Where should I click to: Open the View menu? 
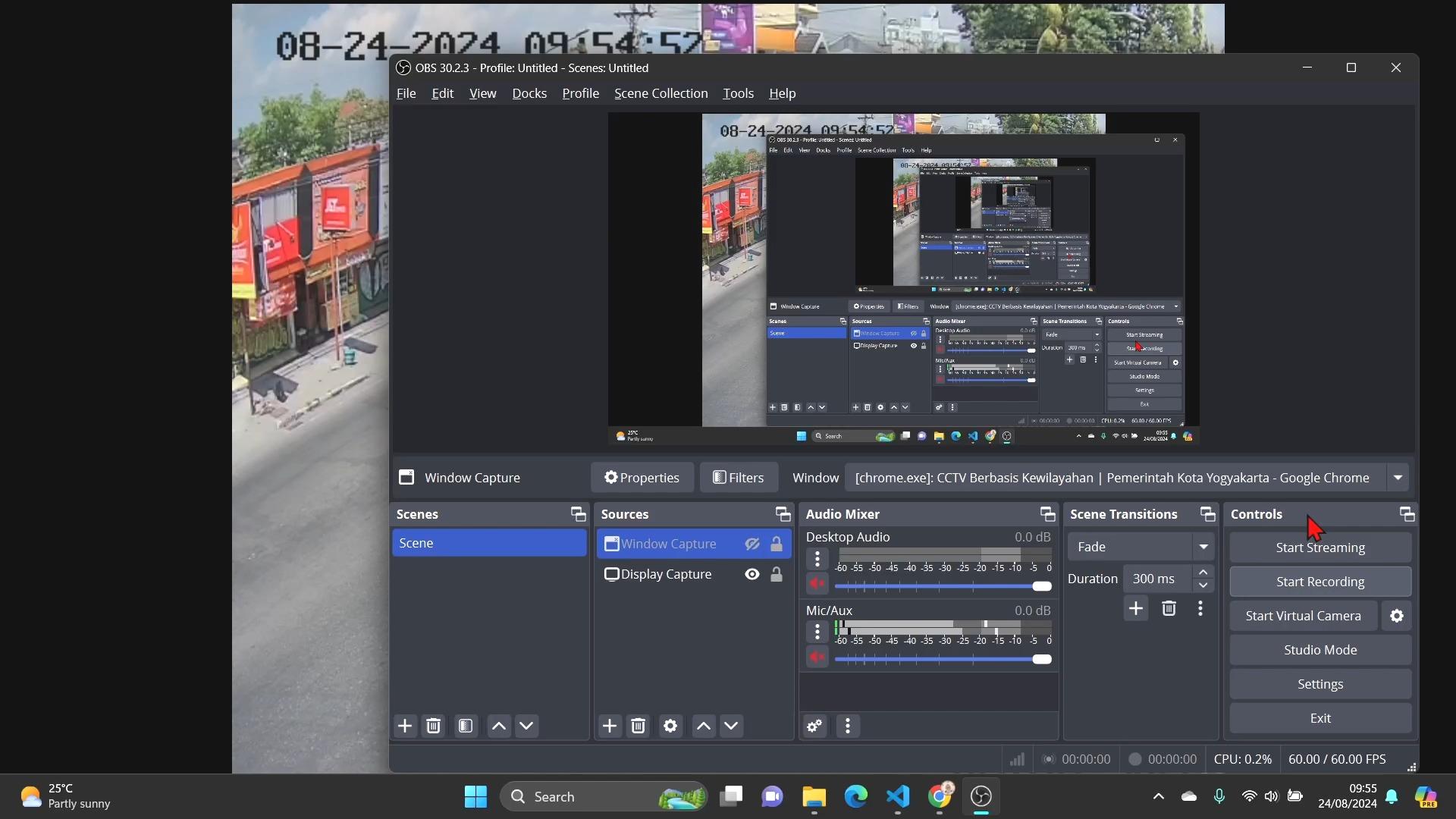coord(483,93)
